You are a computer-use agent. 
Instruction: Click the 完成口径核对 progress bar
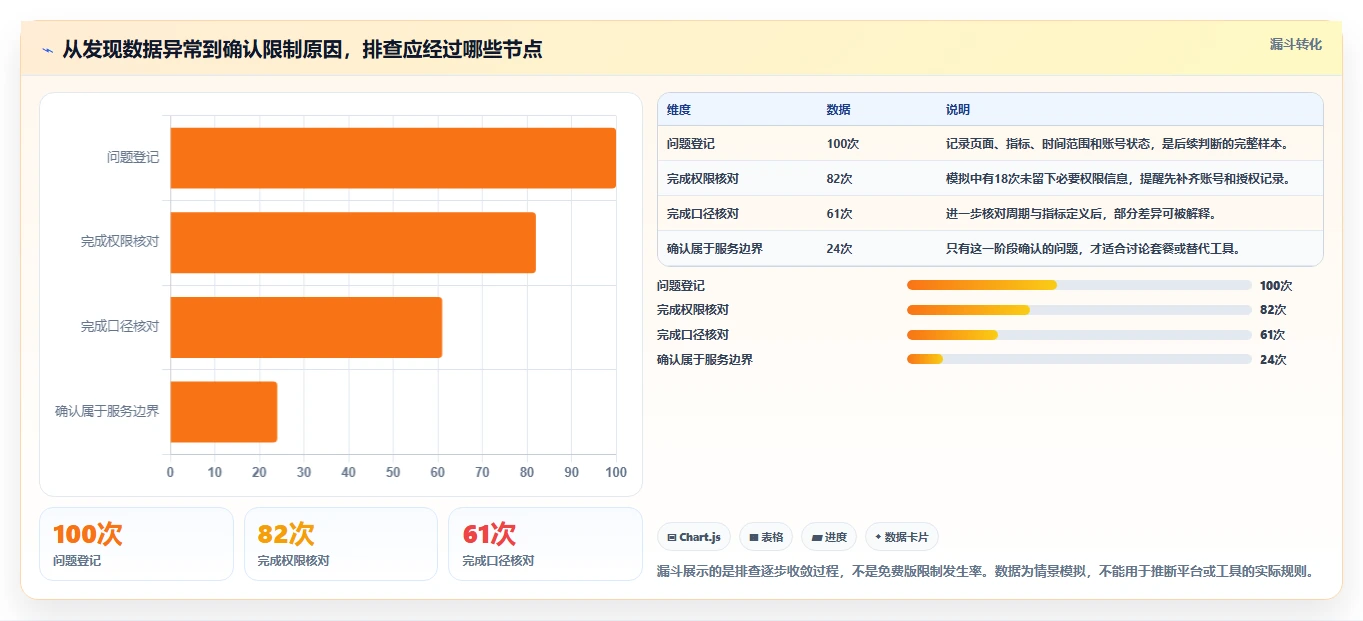pyautogui.click(x=1079, y=335)
